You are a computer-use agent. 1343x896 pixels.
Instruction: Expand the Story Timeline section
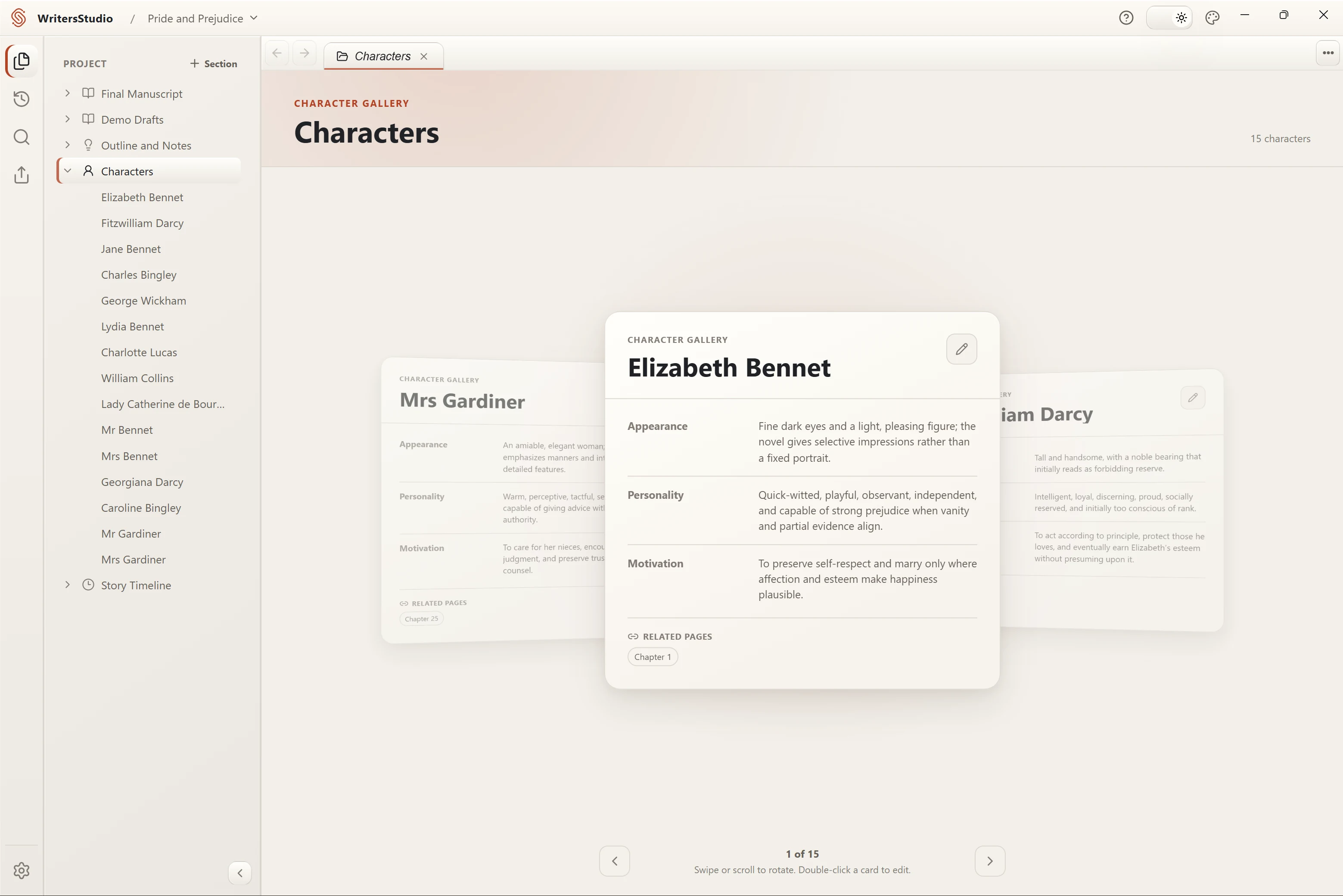[67, 585]
